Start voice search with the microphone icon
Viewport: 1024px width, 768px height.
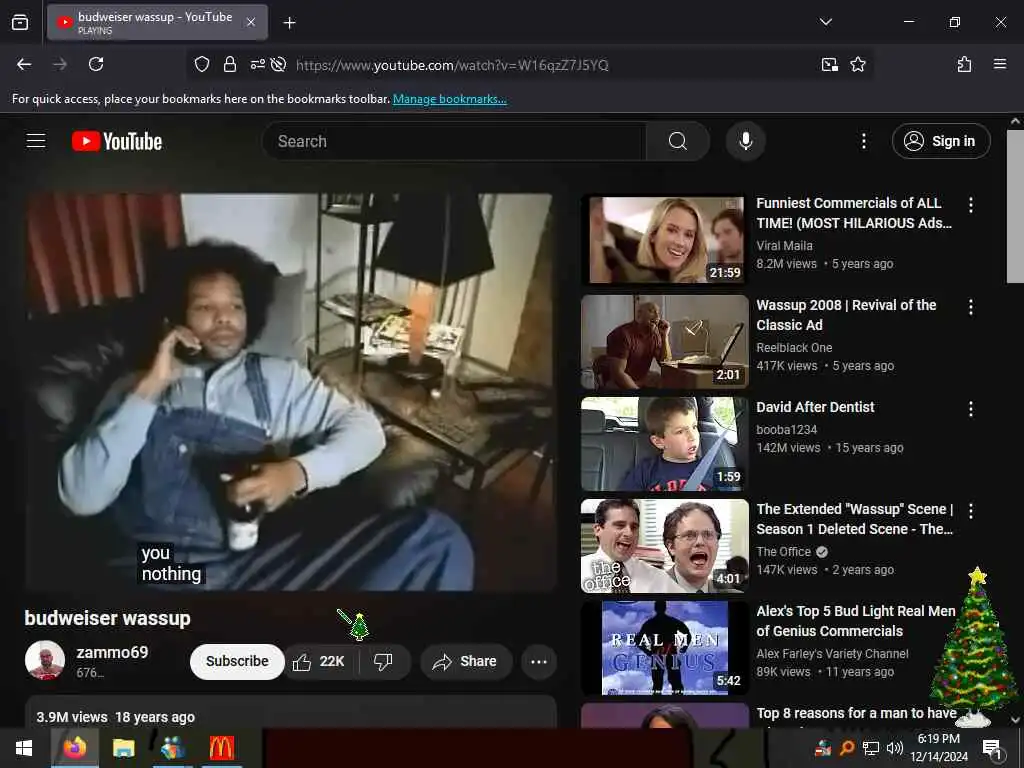[x=745, y=141]
